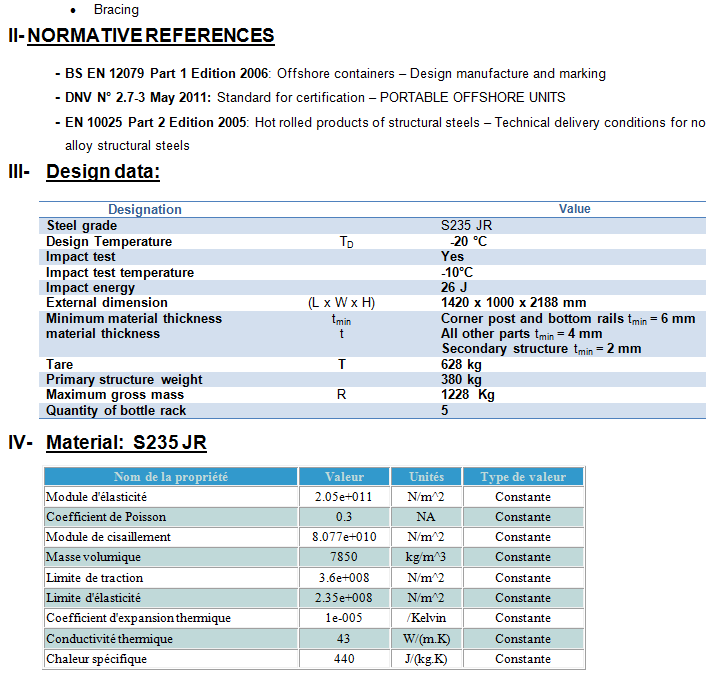
Task: Click the 'Valeur' column header
Action: click(x=344, y=476)
